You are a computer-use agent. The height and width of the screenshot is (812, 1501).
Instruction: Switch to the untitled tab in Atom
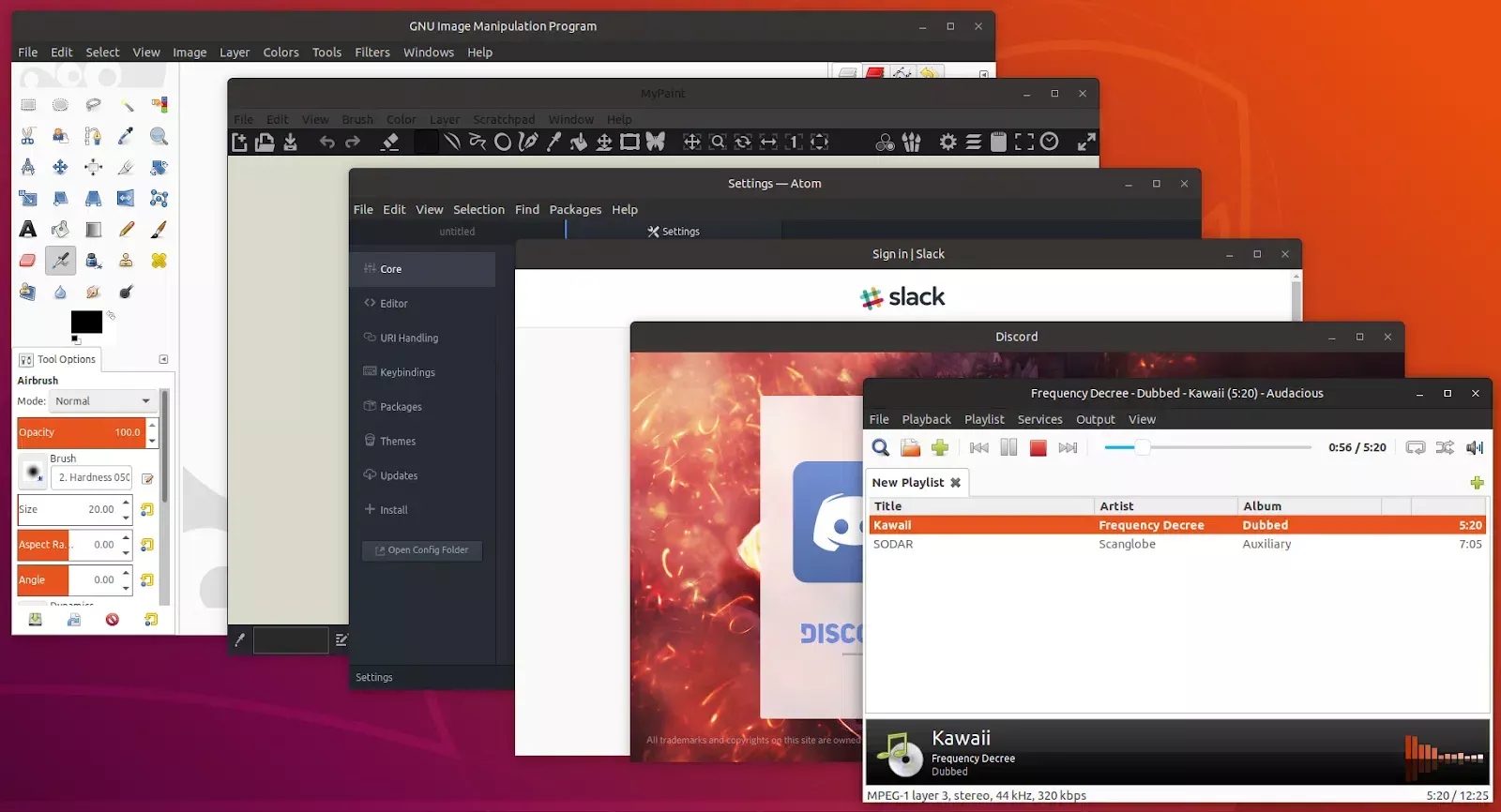point(457,231)
